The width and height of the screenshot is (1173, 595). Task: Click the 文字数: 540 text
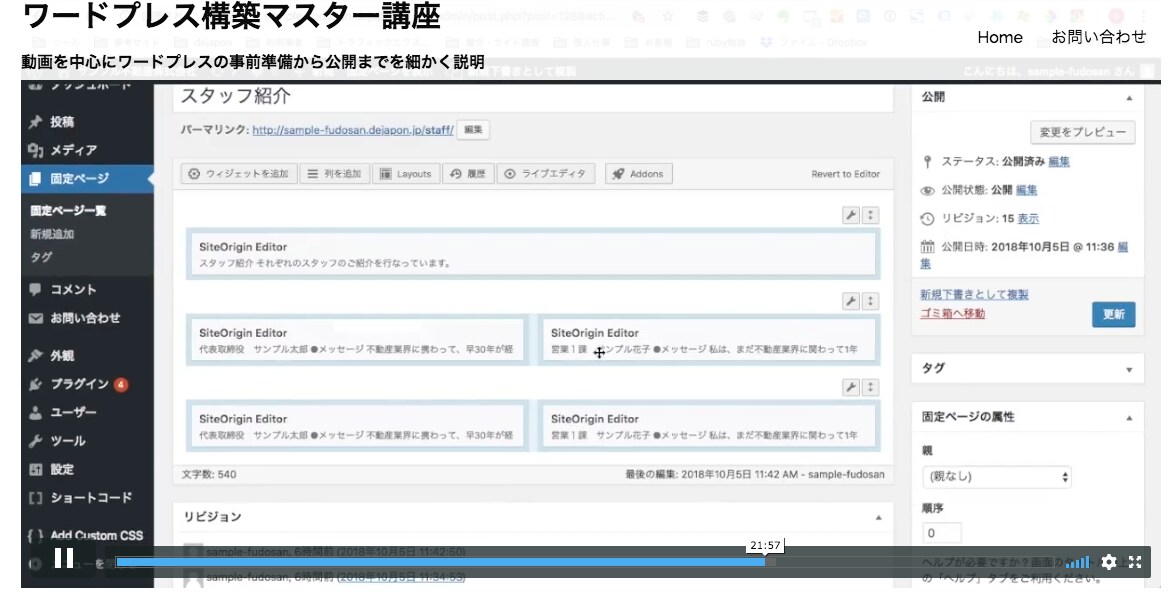[209, 475]
